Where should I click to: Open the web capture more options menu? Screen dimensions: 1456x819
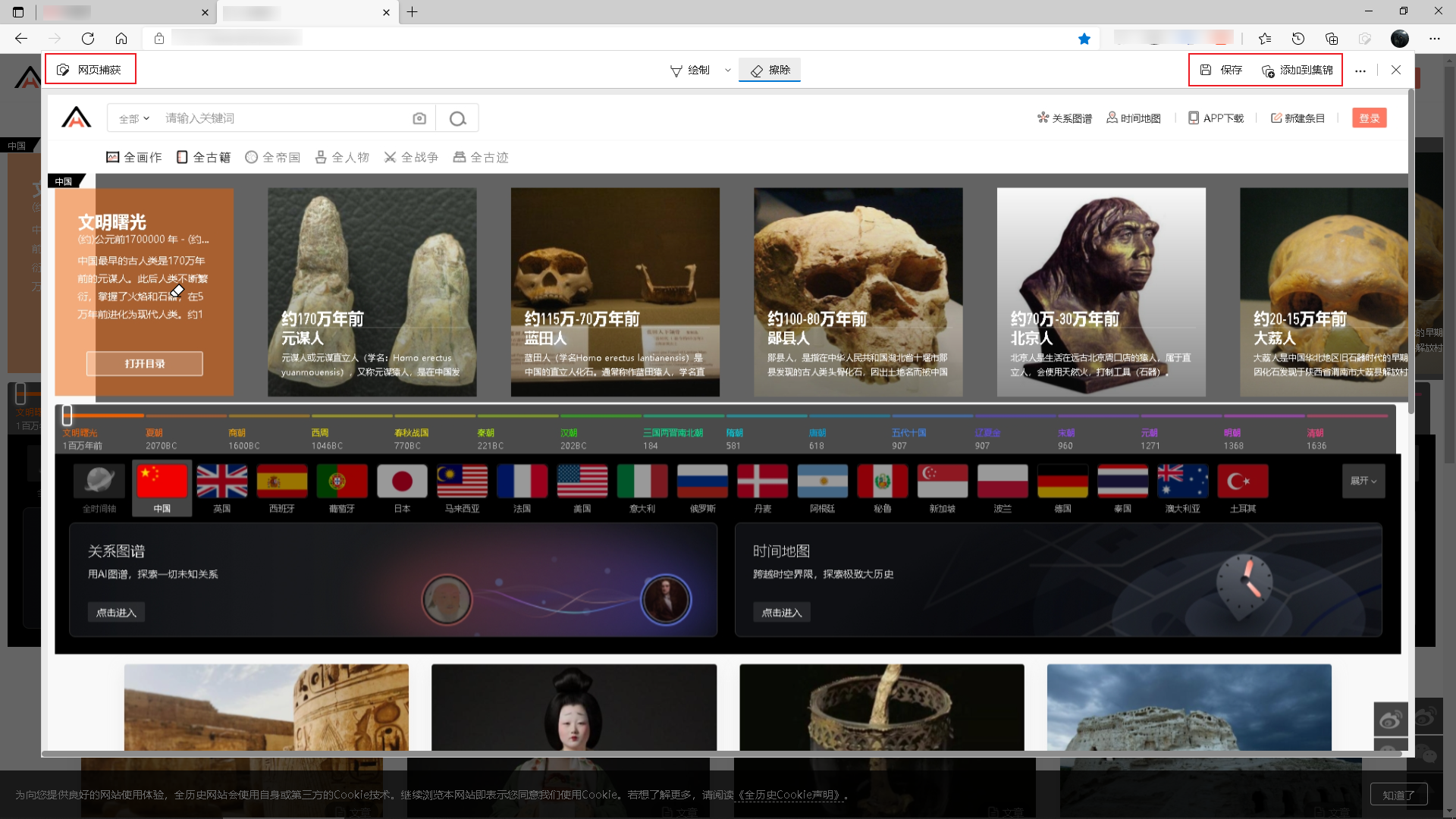1360,71
